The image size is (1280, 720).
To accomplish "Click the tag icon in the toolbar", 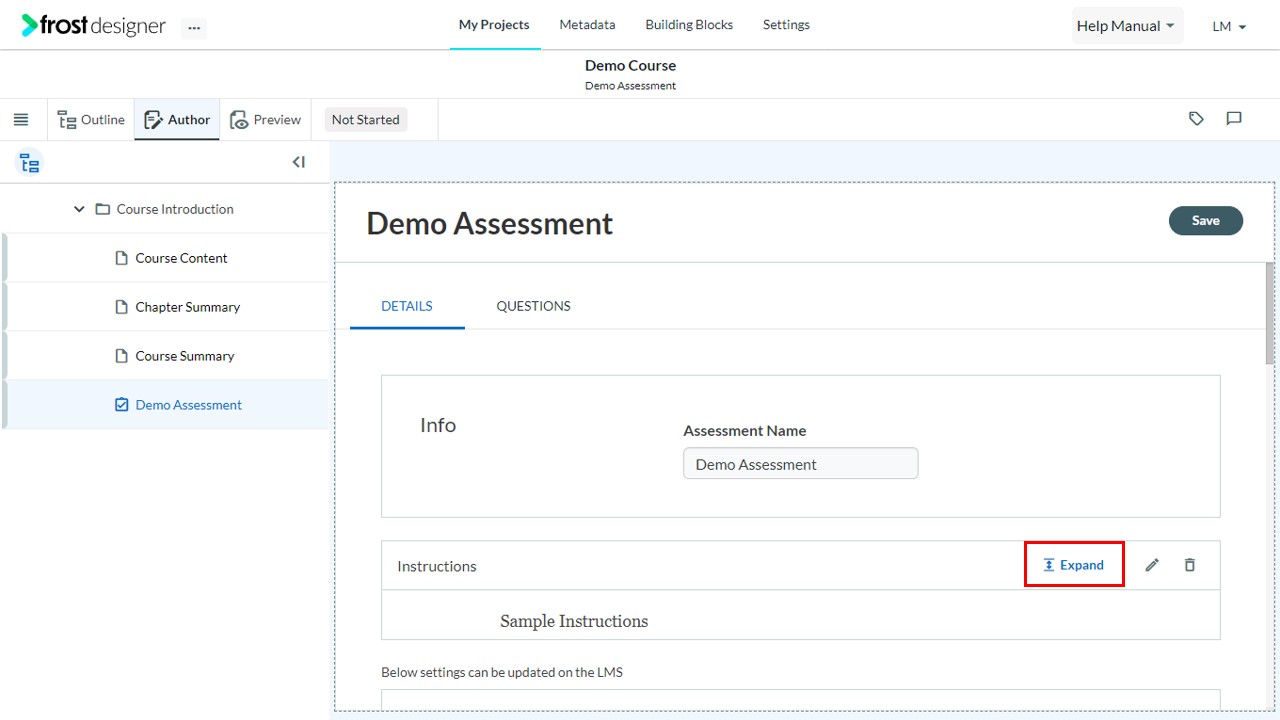I will pyautogui.click(x=1196, y=119).
